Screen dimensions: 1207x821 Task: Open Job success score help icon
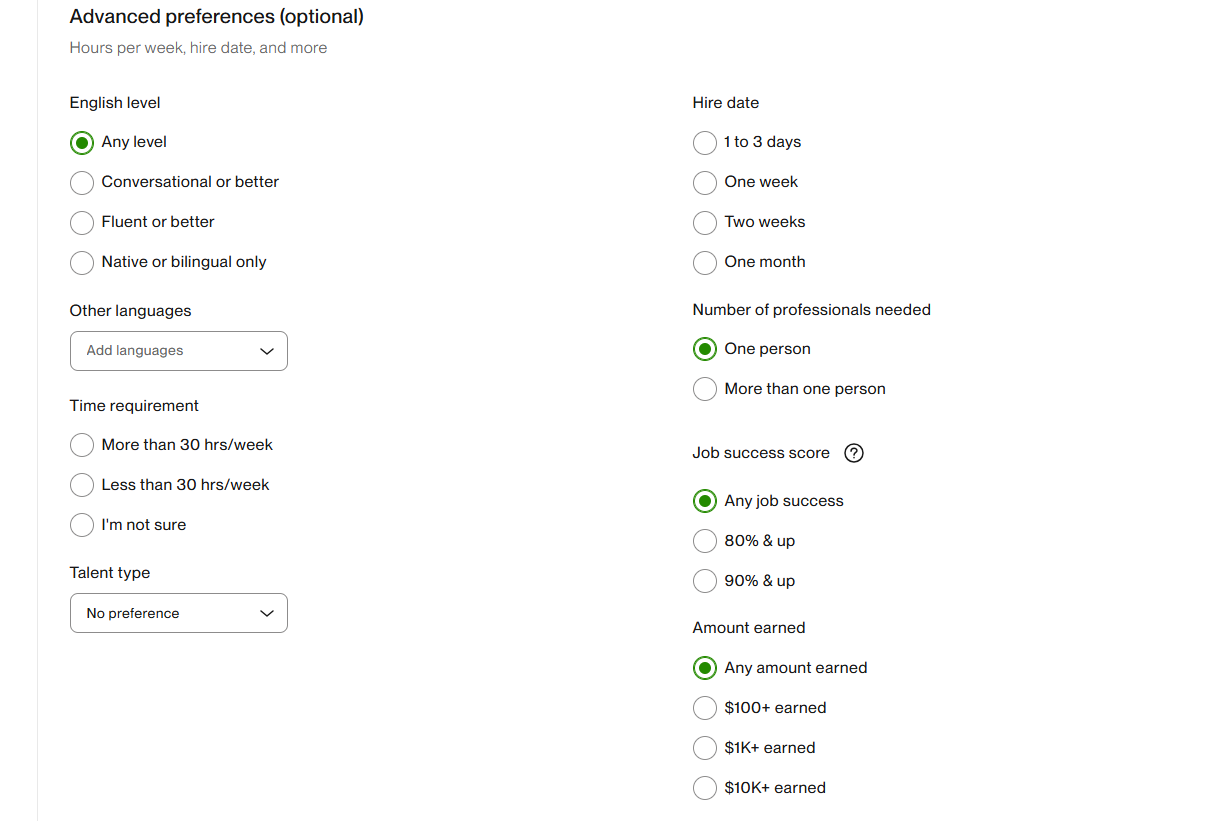coord(854,453)
